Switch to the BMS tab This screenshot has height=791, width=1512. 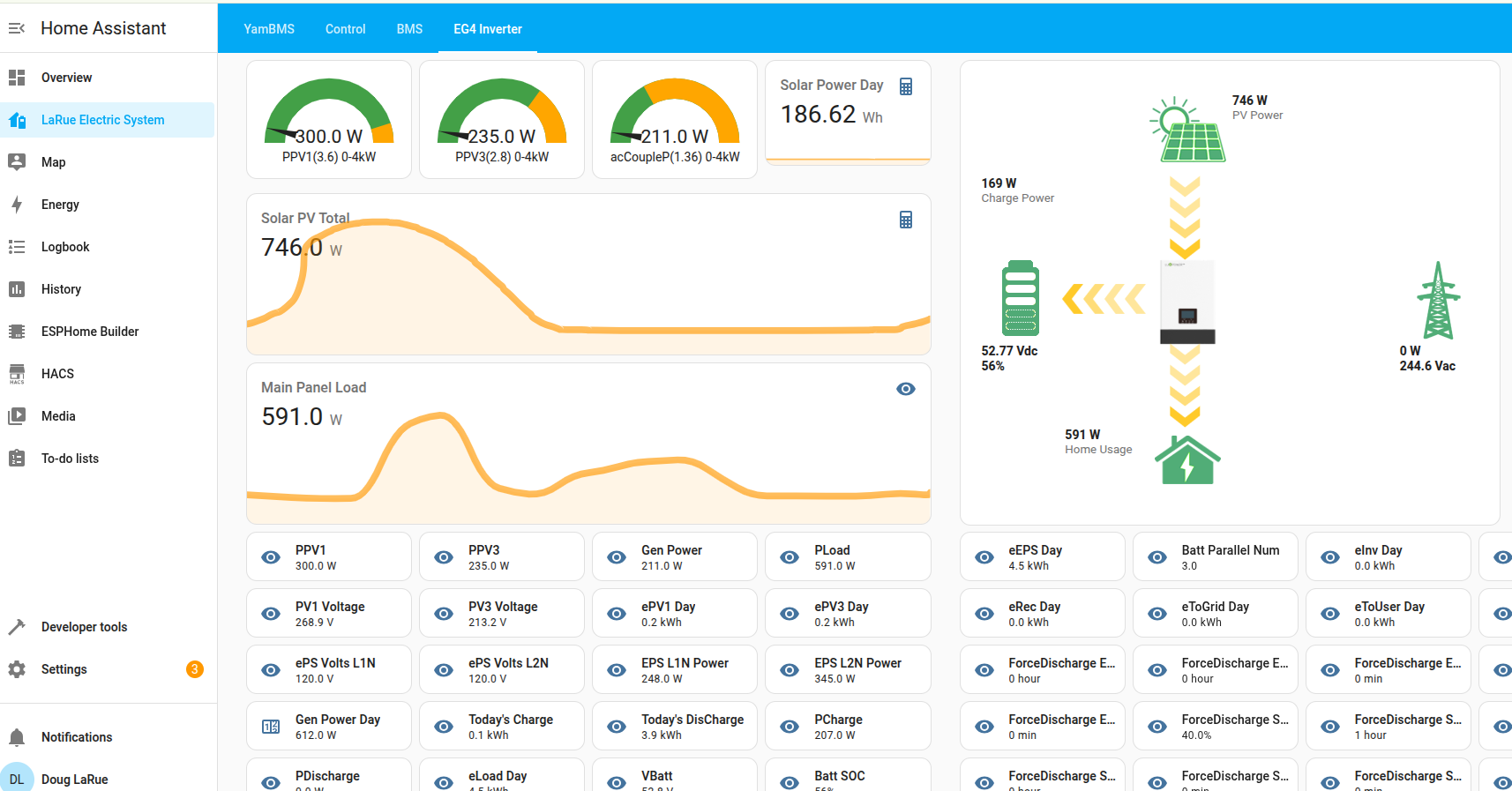pos(409,29)
